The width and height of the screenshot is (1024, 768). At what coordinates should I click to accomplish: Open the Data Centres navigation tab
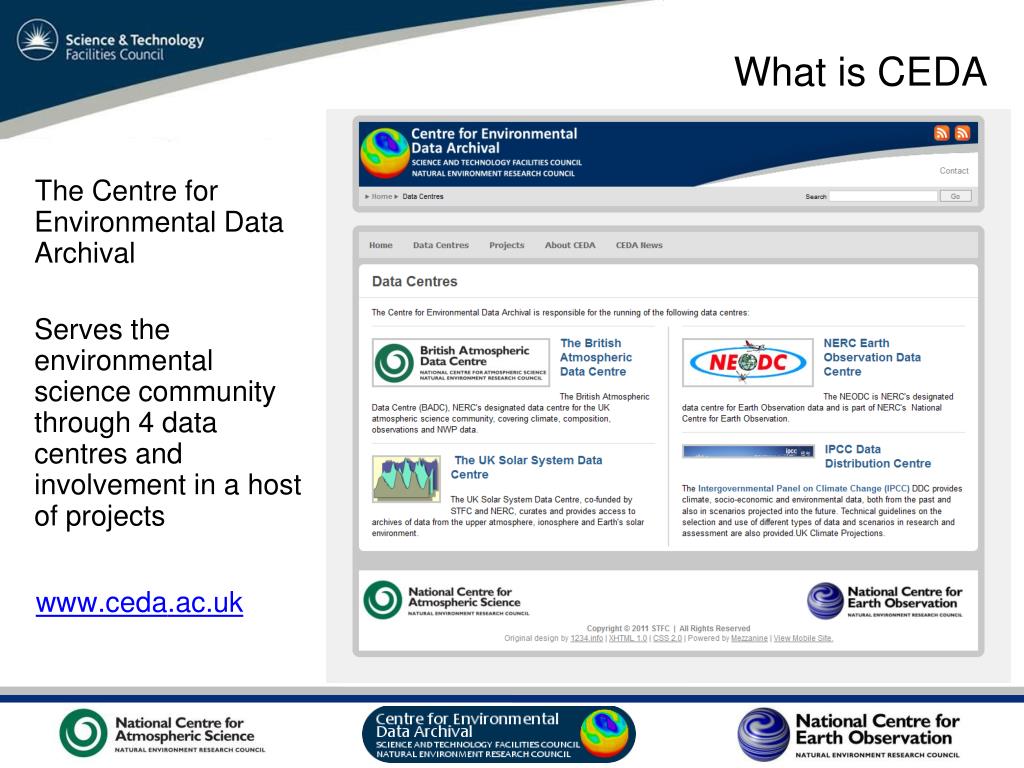pos(441,245)
